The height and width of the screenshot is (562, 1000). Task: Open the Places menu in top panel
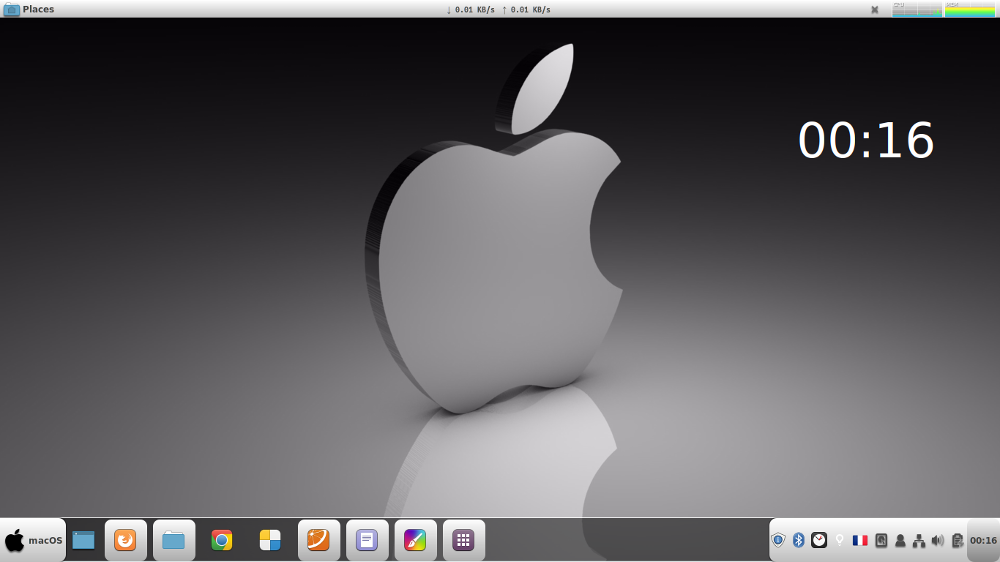click(29, 9)
